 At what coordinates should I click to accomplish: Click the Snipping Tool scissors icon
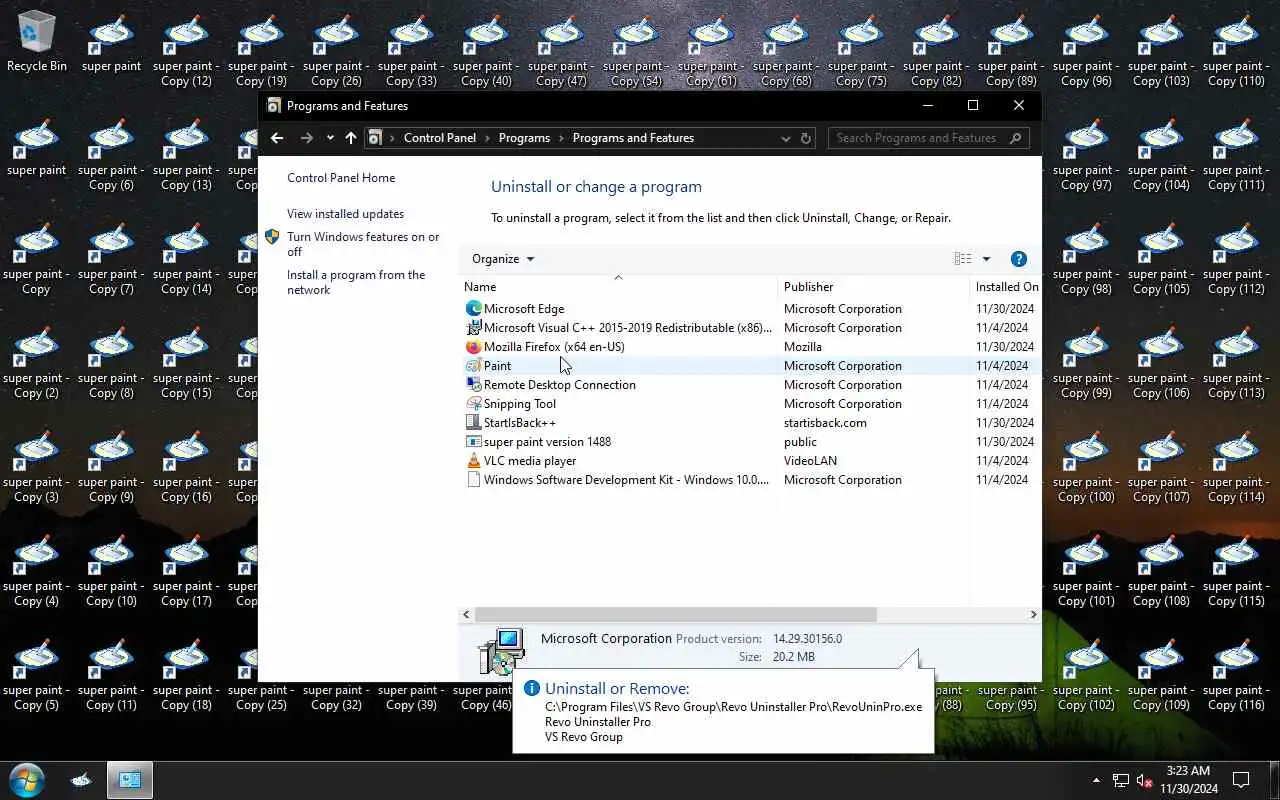(474, 404)
